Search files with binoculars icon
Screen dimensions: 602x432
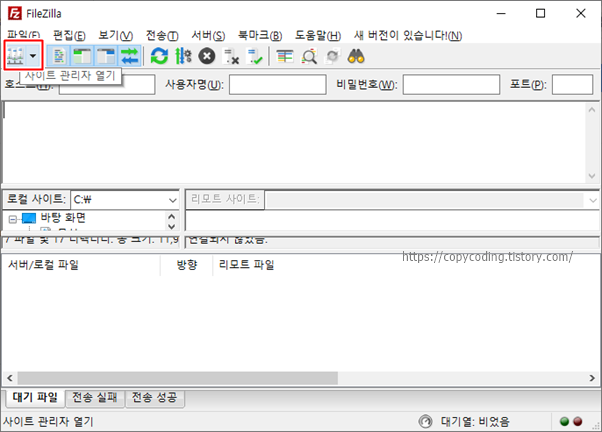tap(356, 56)
